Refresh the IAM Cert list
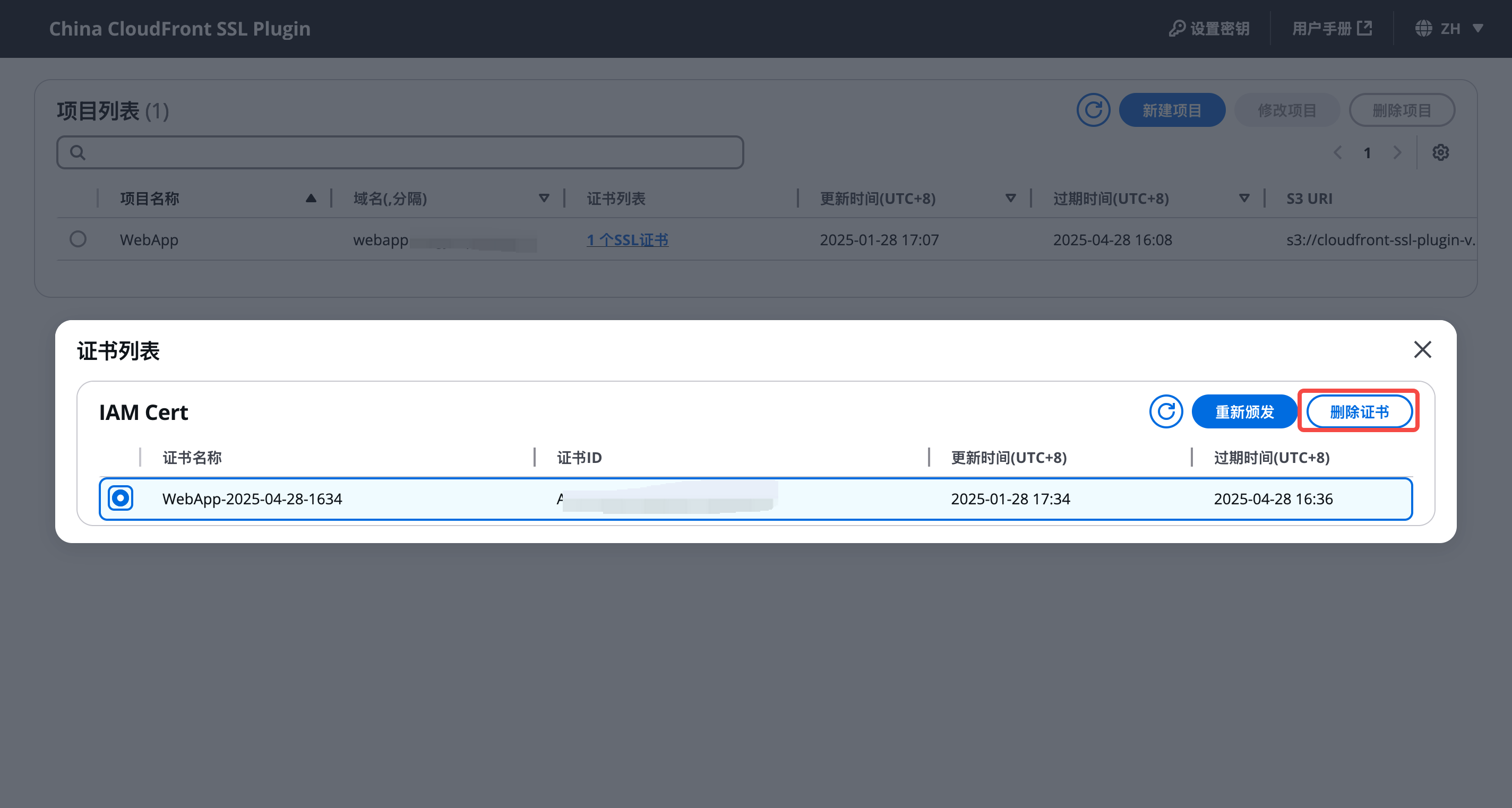1512x808 pixels. point(1166,411)
